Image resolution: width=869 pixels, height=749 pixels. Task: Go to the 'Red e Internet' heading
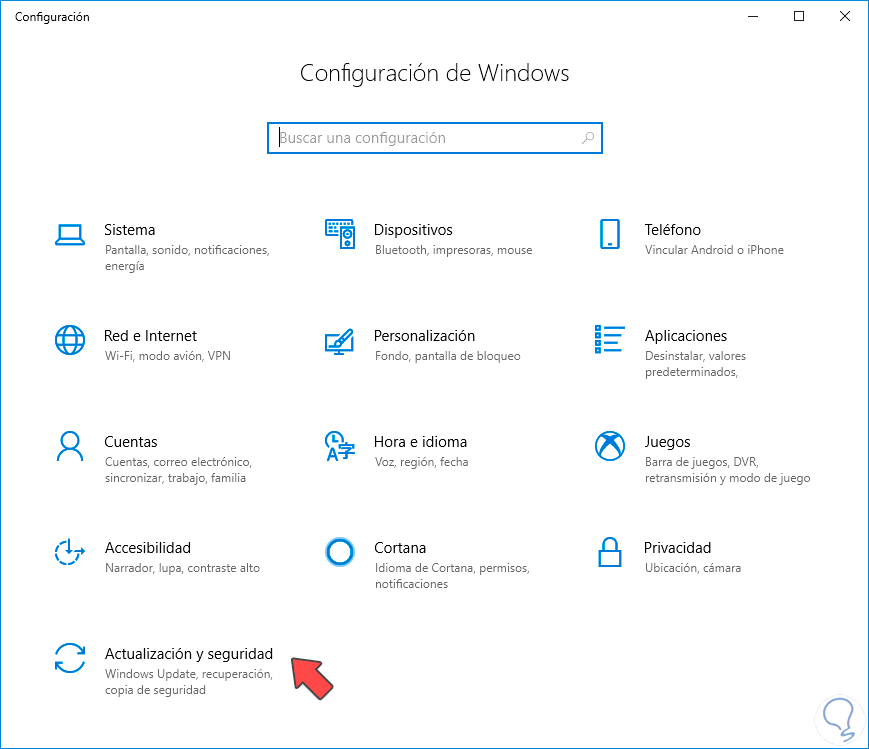point(150,336)
